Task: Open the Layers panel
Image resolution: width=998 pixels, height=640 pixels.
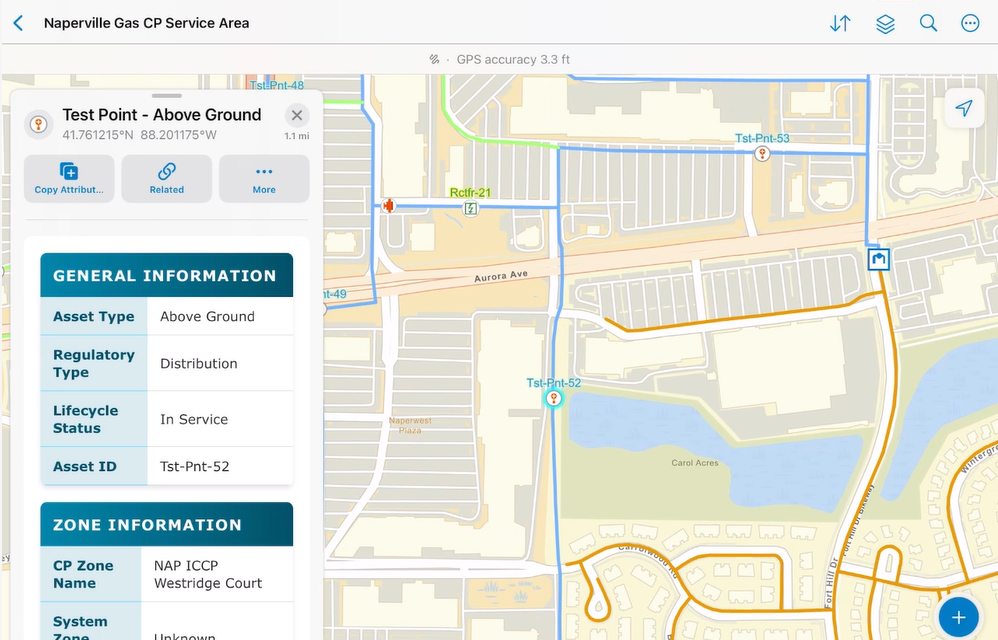Action: (x=884, y=23)
